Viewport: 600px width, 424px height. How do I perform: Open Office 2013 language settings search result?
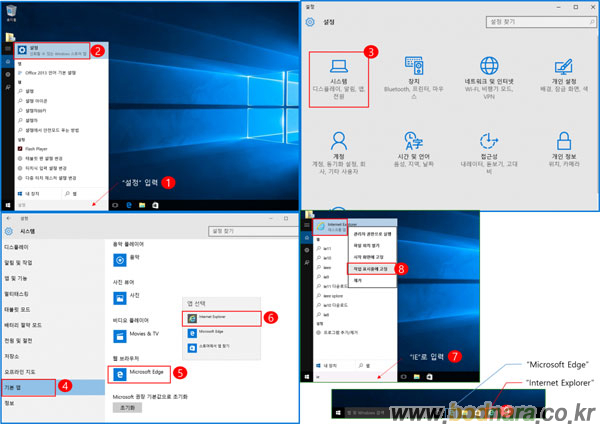47,73
